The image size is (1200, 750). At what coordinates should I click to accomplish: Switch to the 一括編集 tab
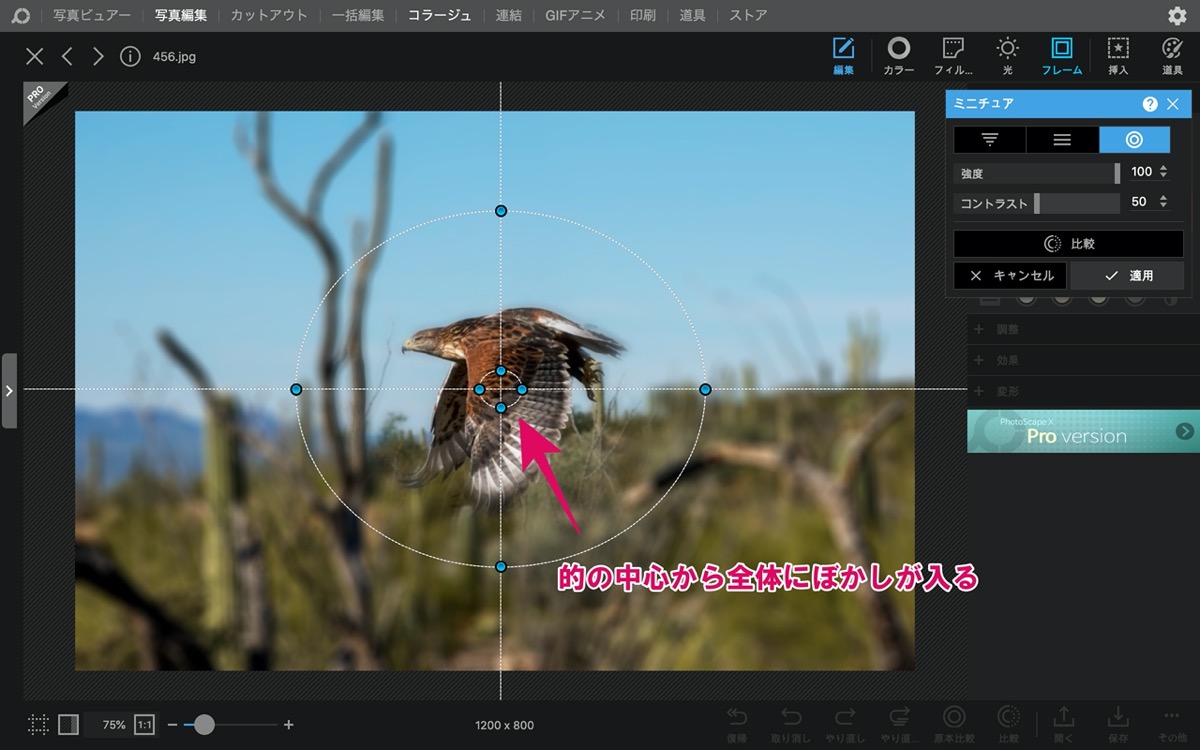357,15
